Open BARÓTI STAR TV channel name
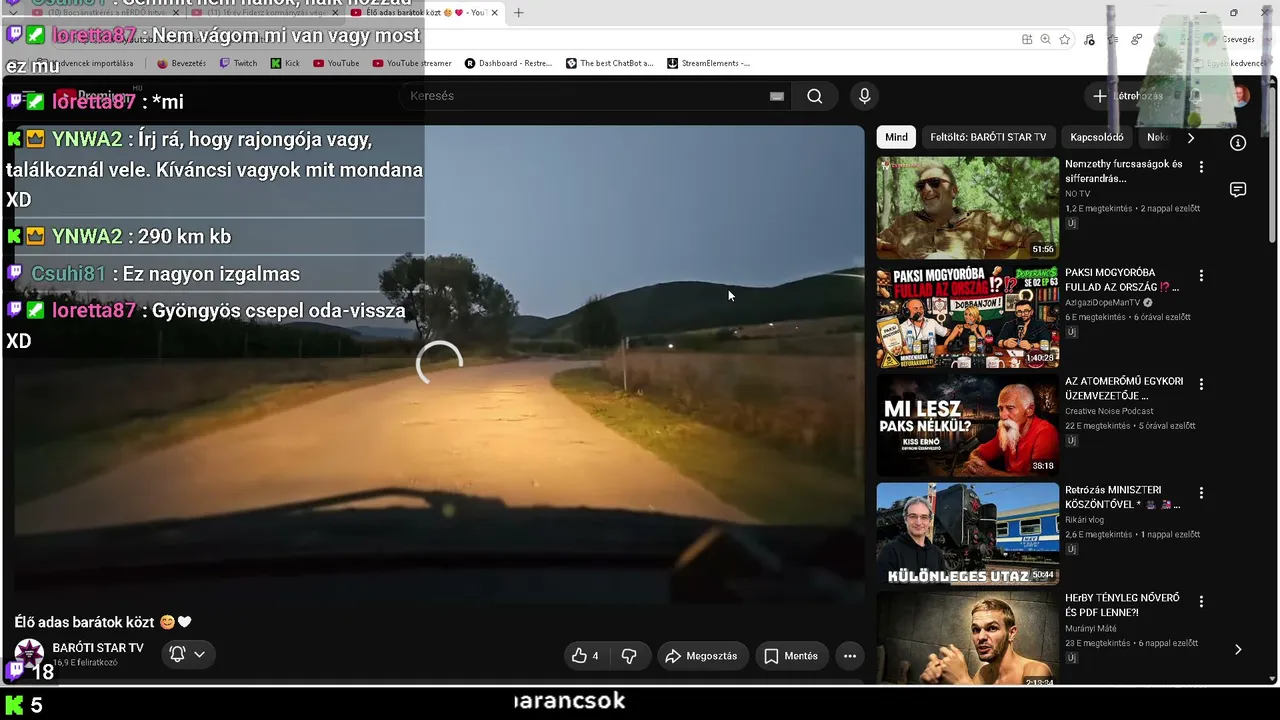Screen dimensions: 1280x720 (98, 648)
